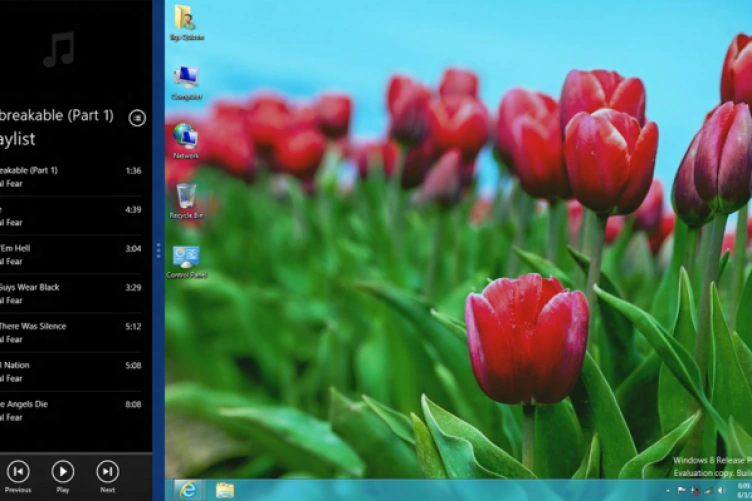Viewport: 752px width, 501px height.
Task: Open the Action Center flag icon
Action: click(x=681, y=490)
